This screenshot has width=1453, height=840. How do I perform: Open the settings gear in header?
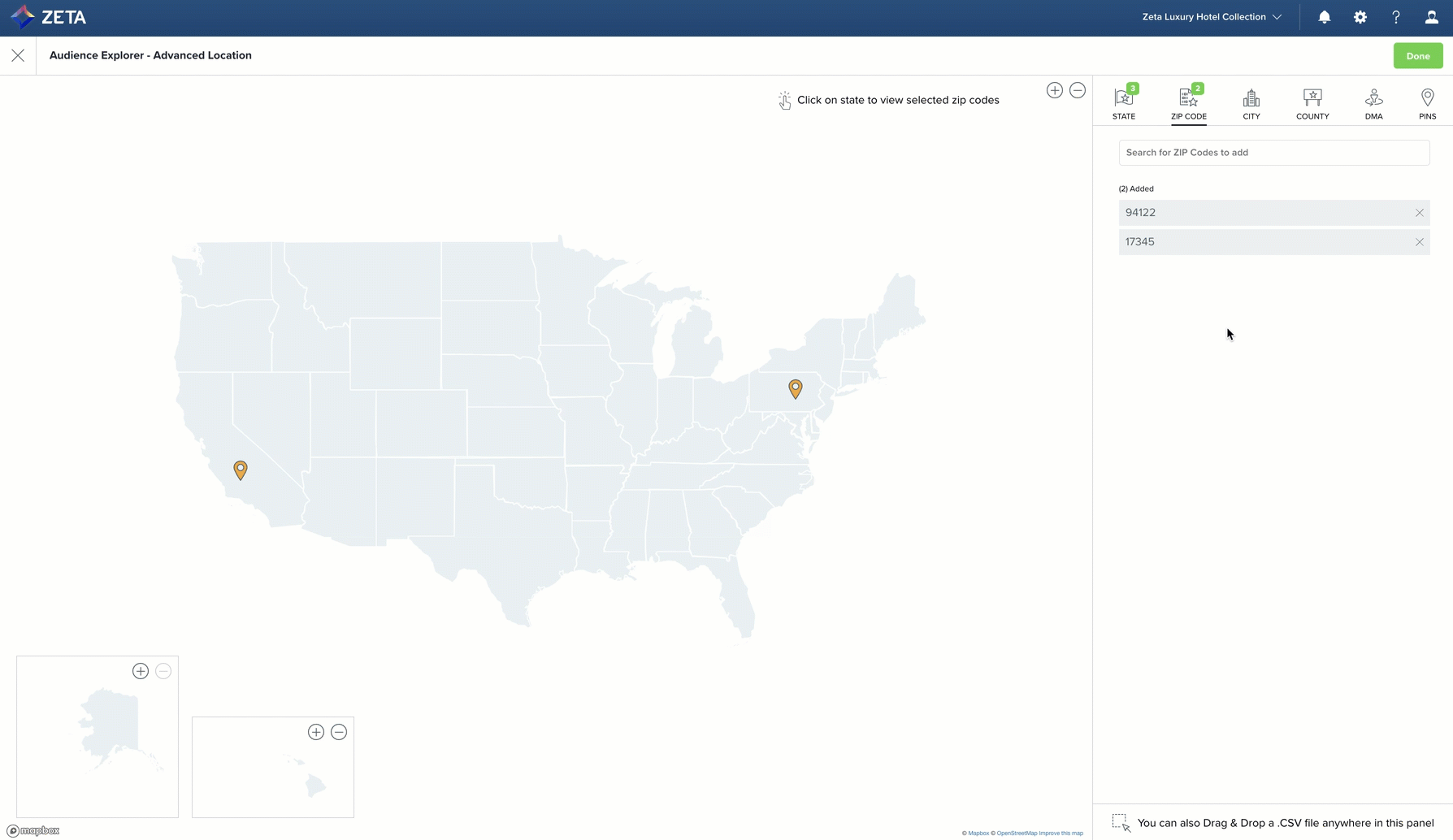1360,17
